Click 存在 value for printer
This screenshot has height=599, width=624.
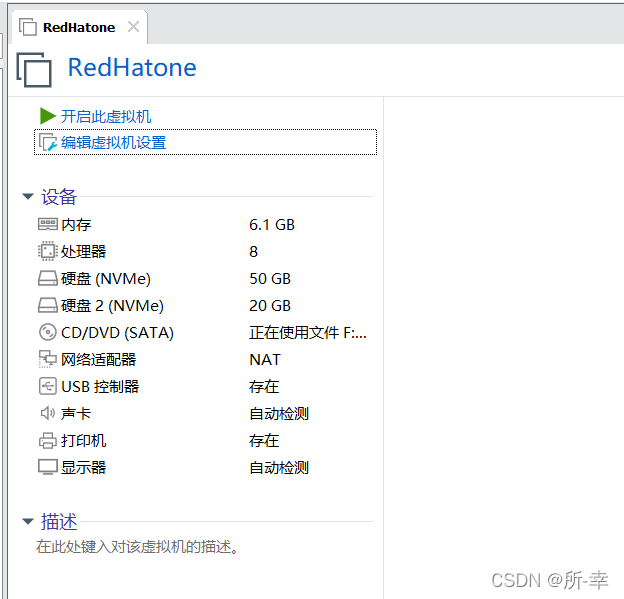(x=264, y=441)
